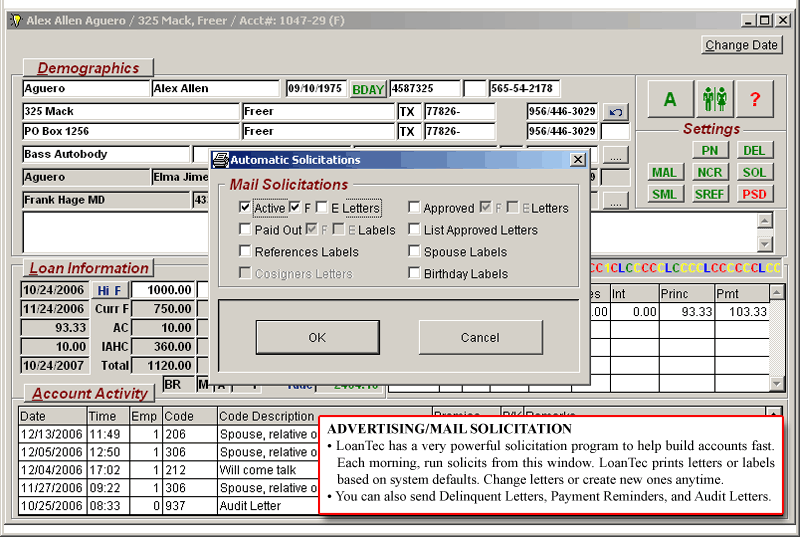Toggle the F checkbox next to Active
This screenshot has width=800, height=537.
point(294,207)
